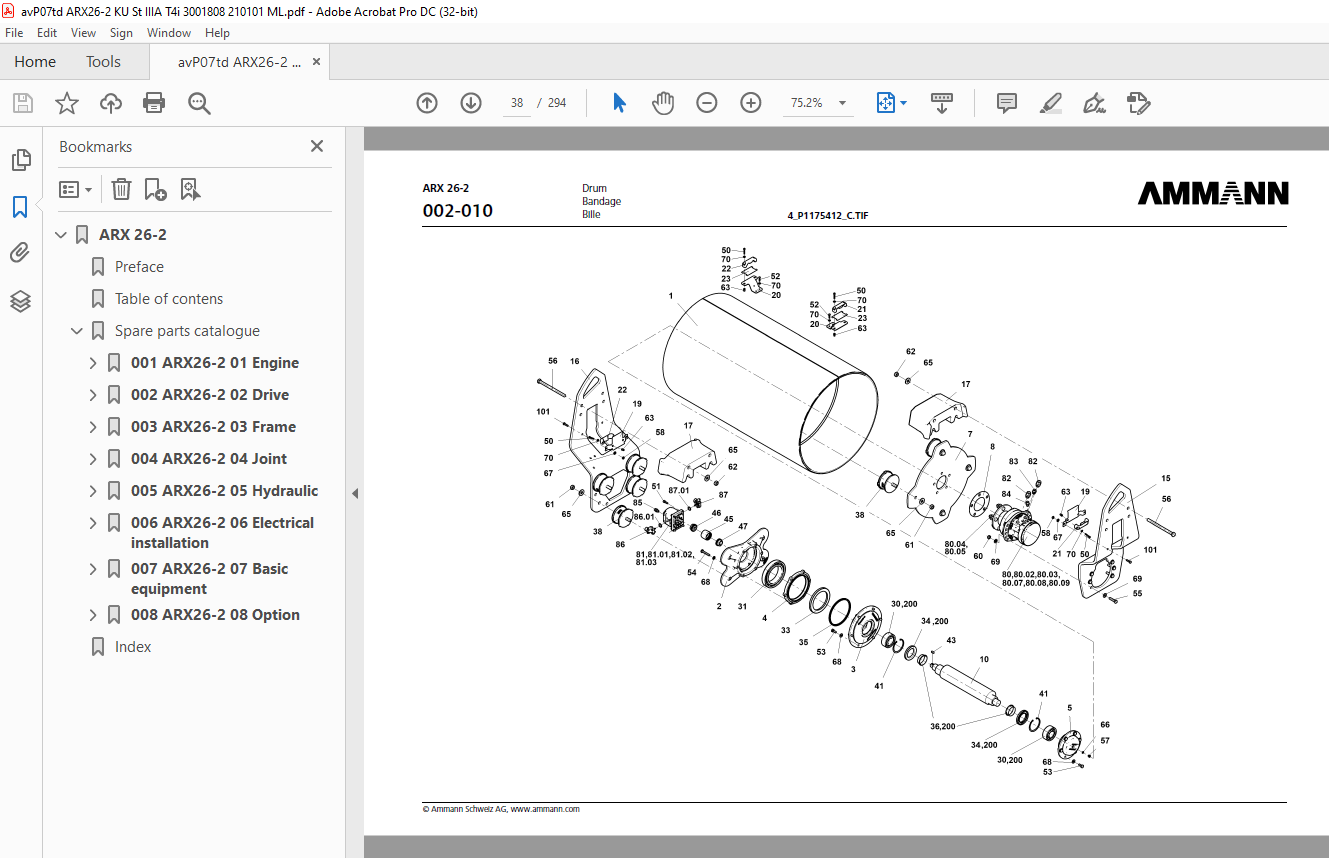Click the Fit page options icon
Viewport: 1329px width, 858px height.
[x=886, y=103]
